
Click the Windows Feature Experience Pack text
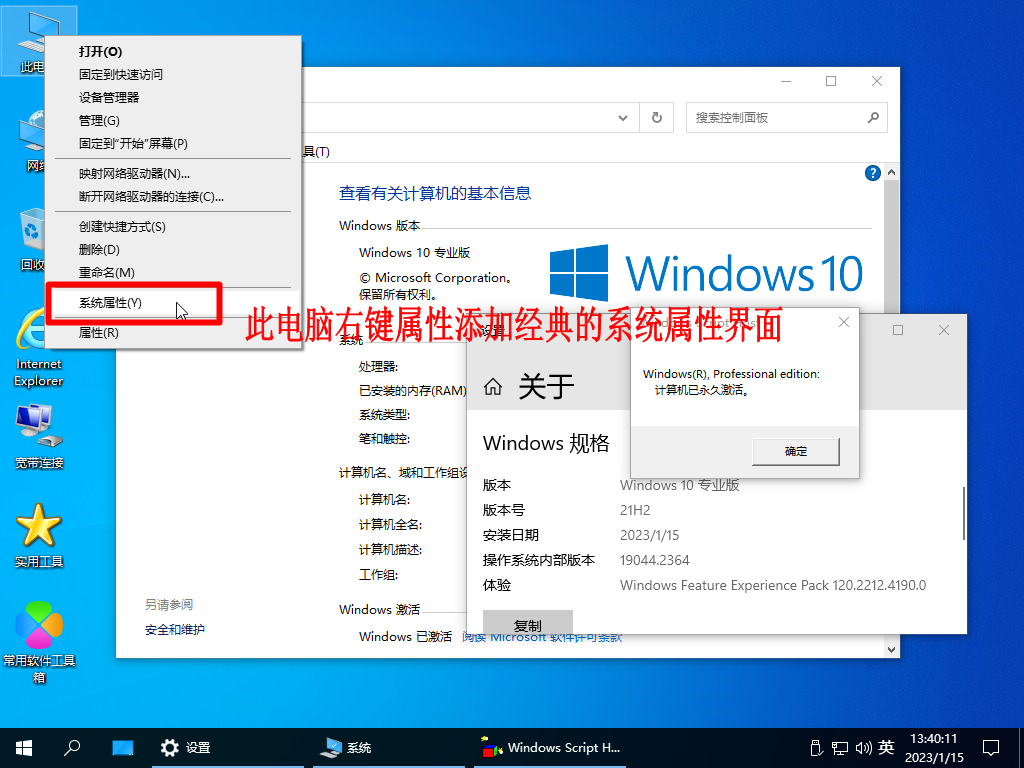tap(773, 585)
